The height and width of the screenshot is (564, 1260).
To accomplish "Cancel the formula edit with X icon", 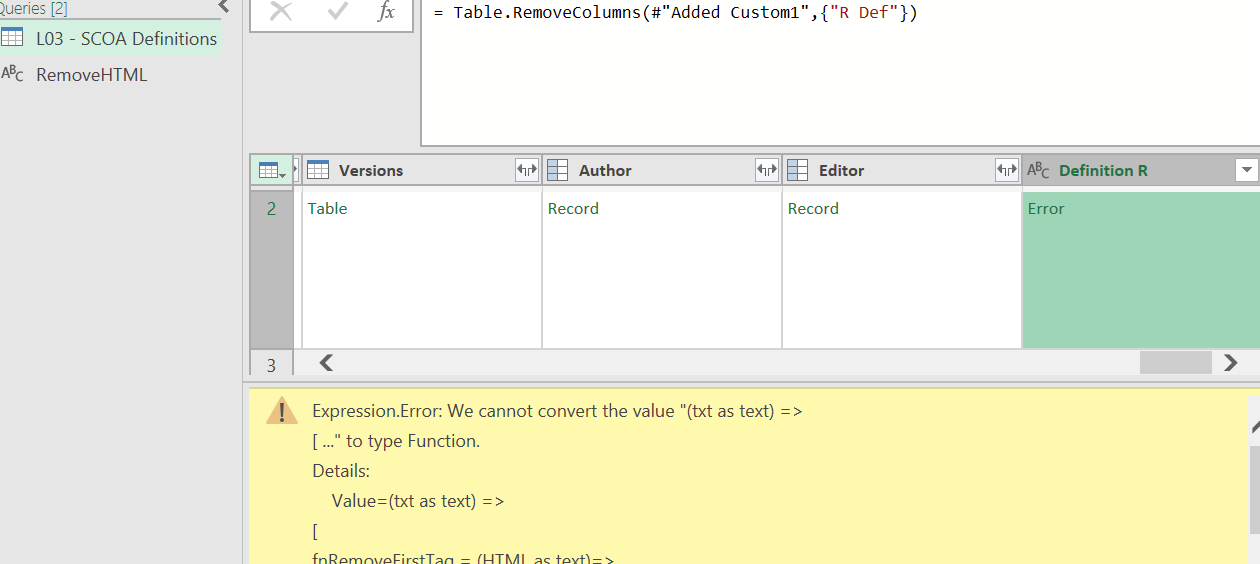I will tap(281, 12).
